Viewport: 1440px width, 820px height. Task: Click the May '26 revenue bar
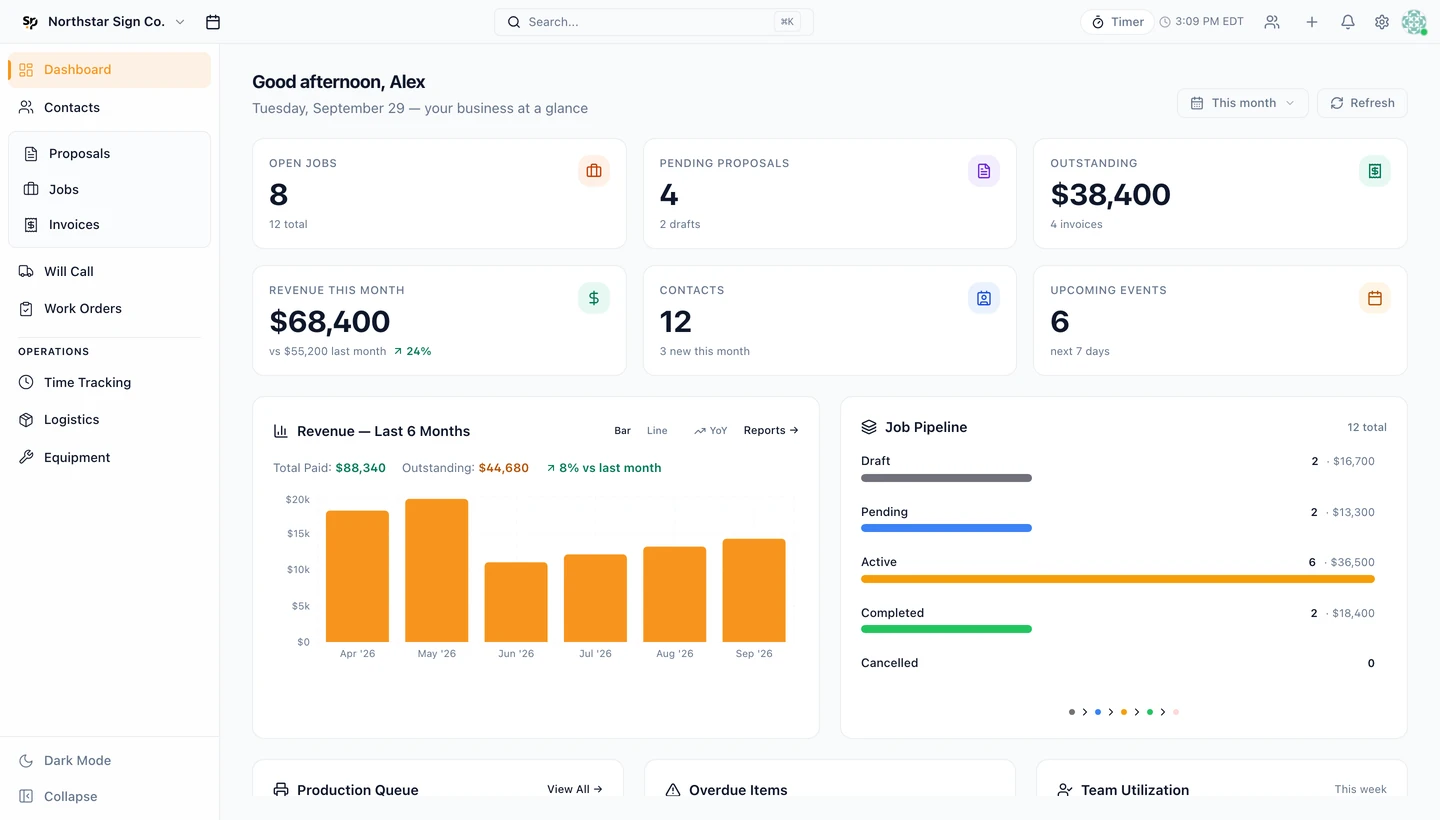[437, 571]
